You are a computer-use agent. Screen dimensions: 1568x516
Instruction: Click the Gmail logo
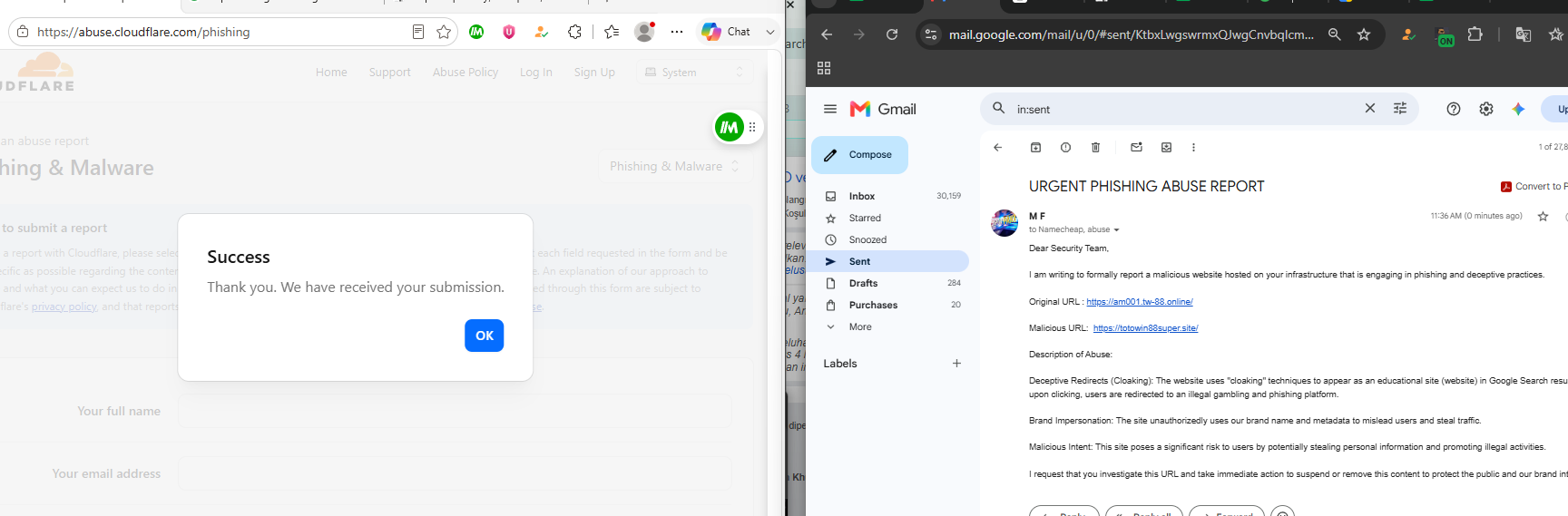883,109
